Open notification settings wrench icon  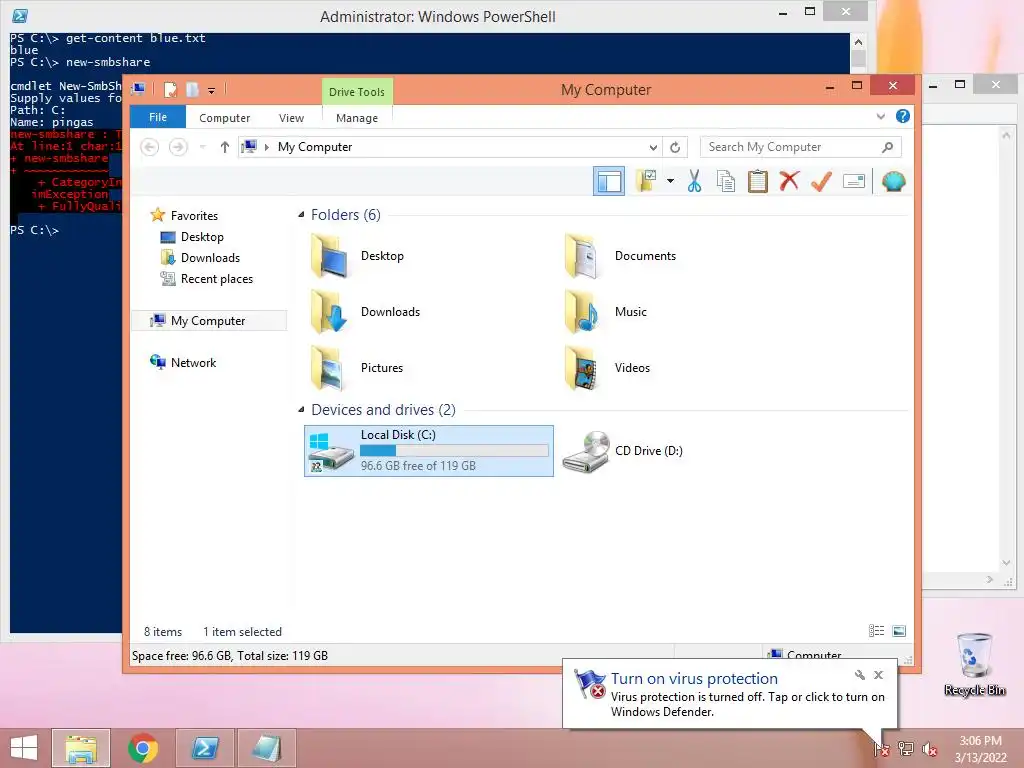click(x=860, y=675)
